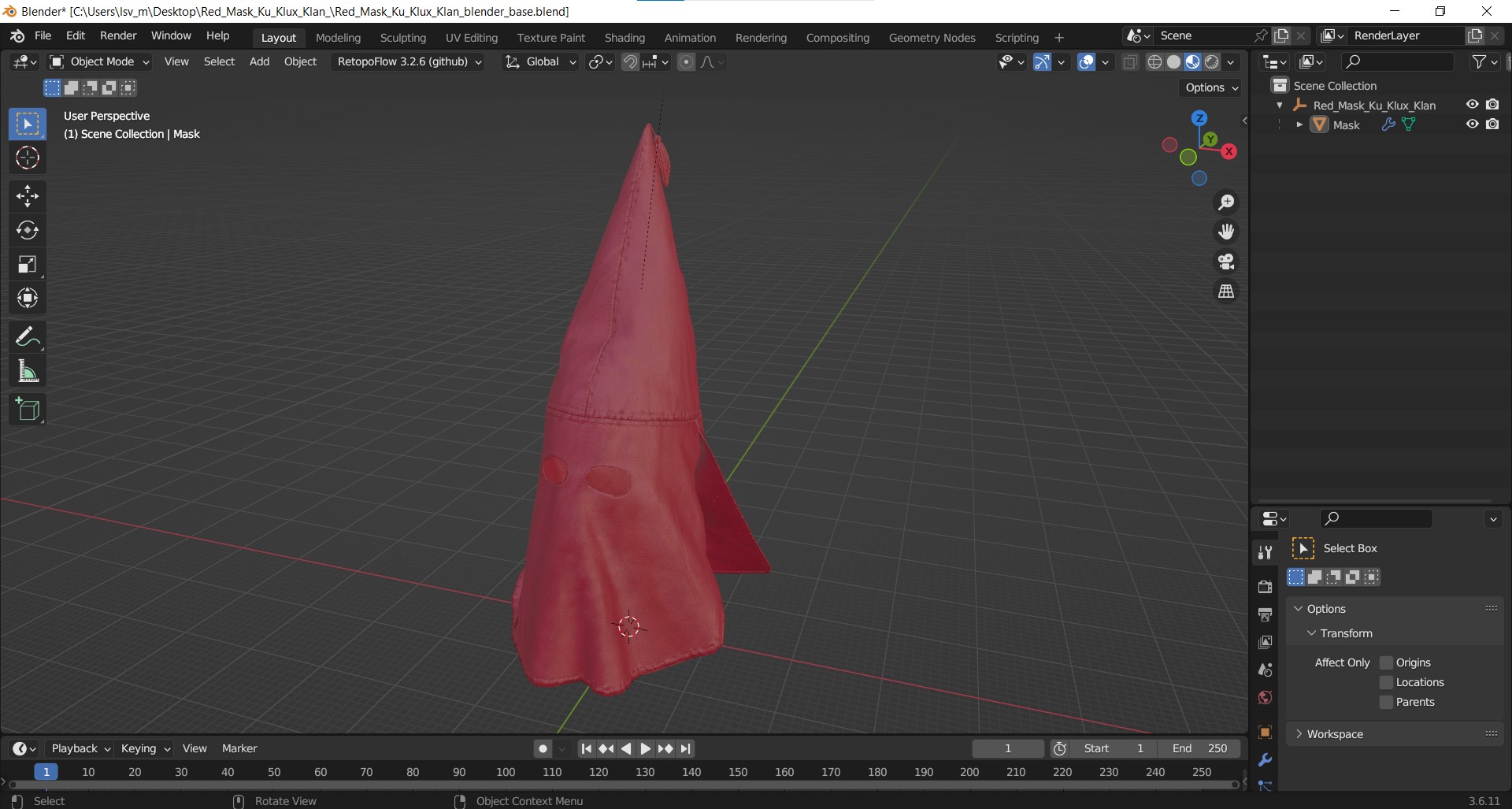Collapse Red_Mask_Ku_Klux_Klan collection
Screen dimensions: 1512x809
(x=1280, y=105)
